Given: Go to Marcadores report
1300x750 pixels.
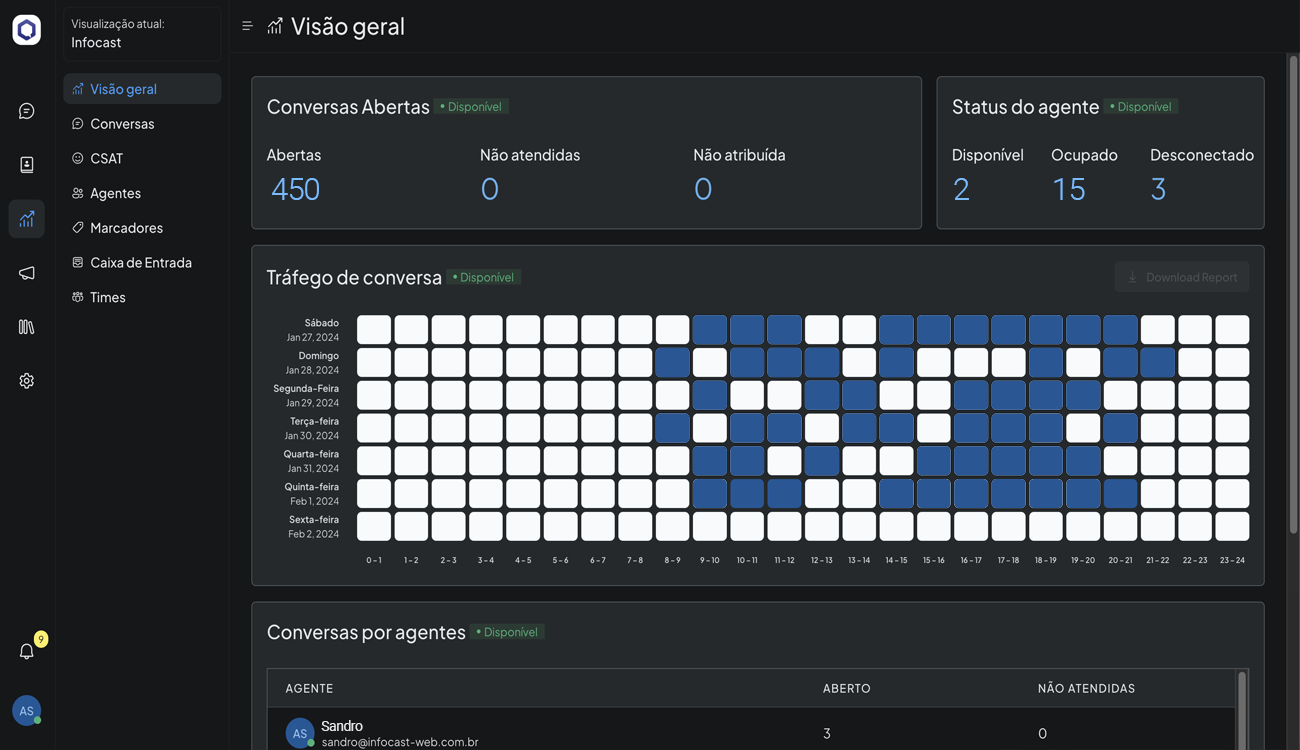Looking at the screenshot, I should point(126,228).
